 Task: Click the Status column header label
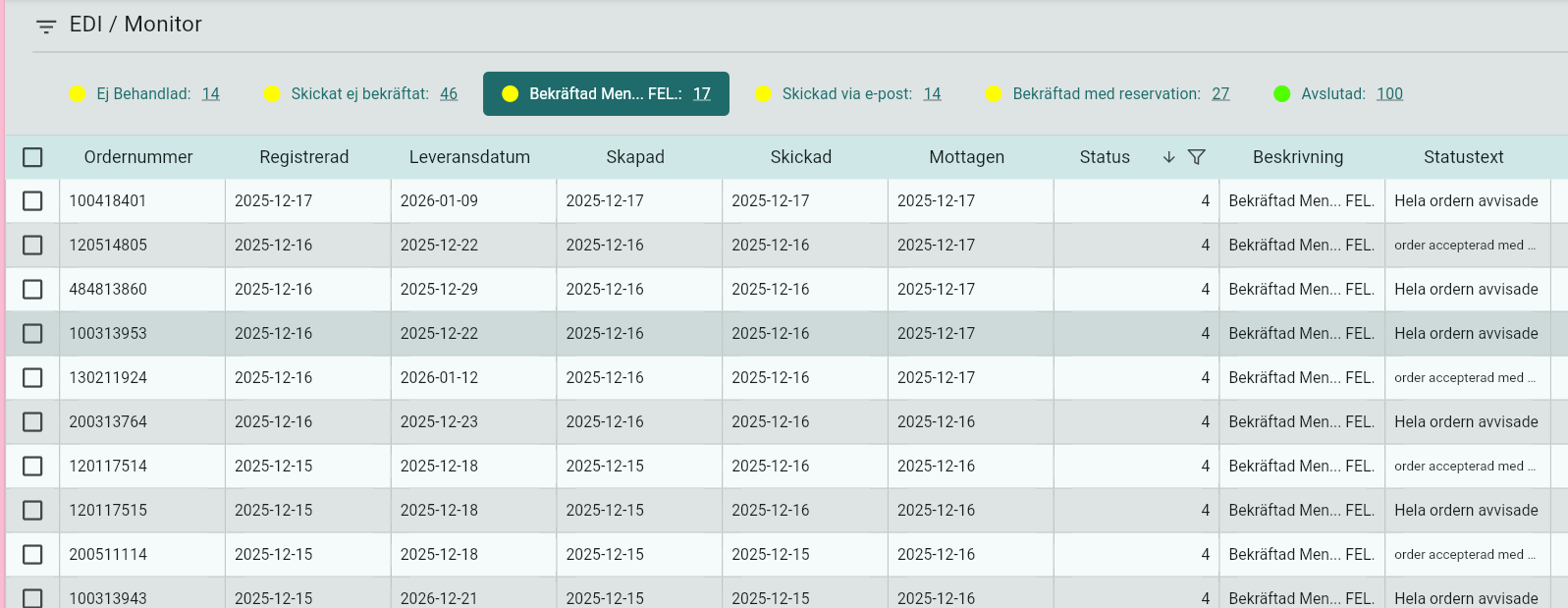tap(1105, 157)
